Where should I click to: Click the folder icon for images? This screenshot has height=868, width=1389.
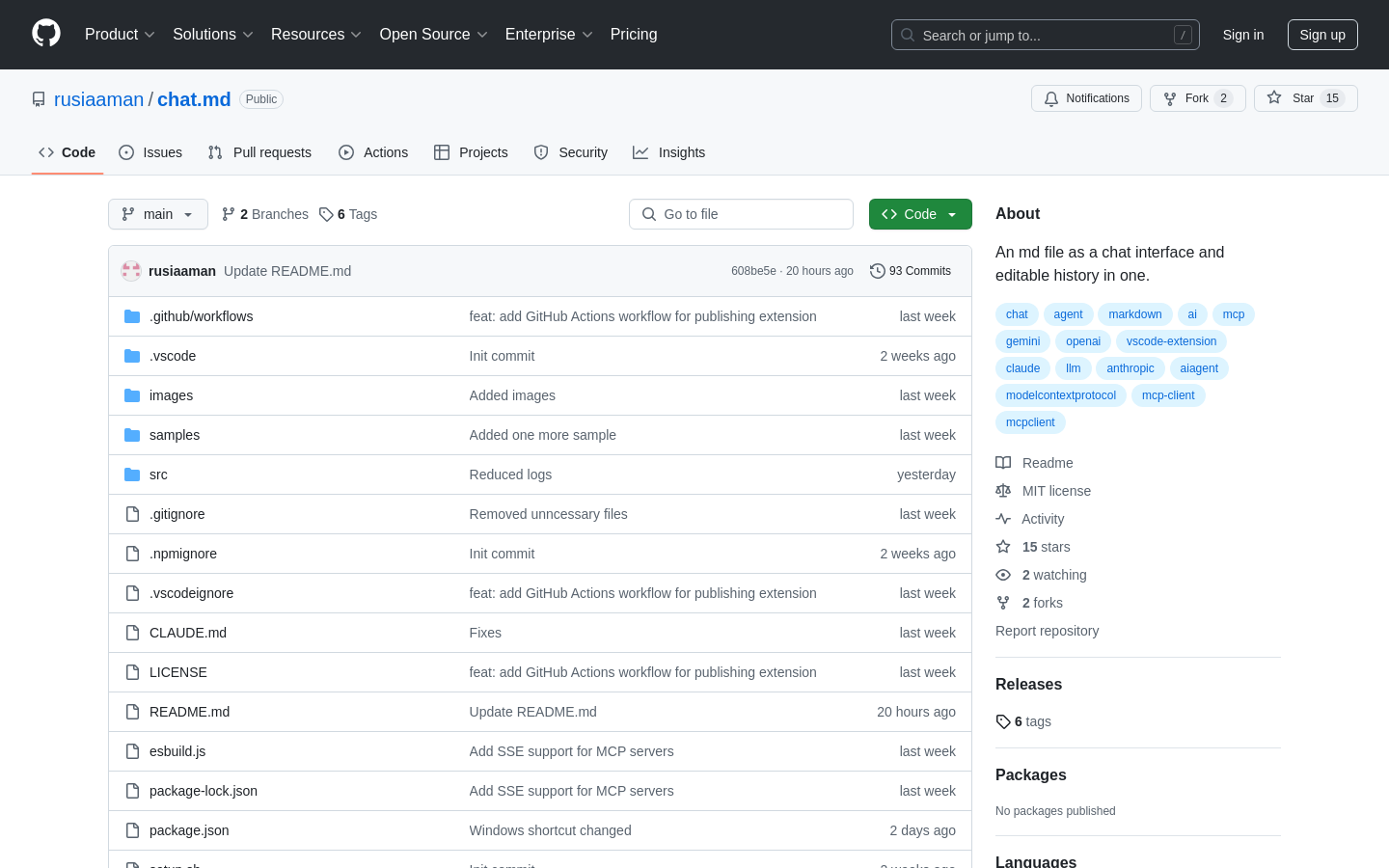pyautogui.click(x=132, y=395)
